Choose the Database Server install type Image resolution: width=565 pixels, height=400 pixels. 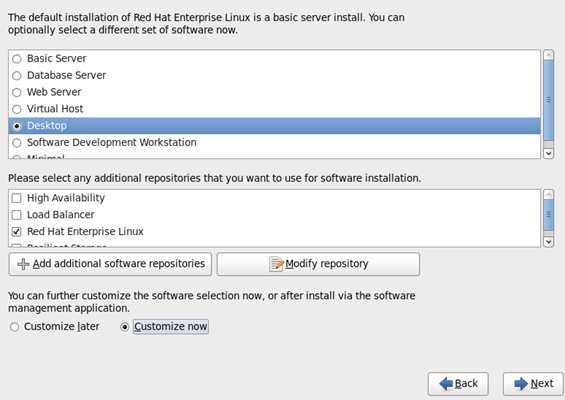(17, 76)
